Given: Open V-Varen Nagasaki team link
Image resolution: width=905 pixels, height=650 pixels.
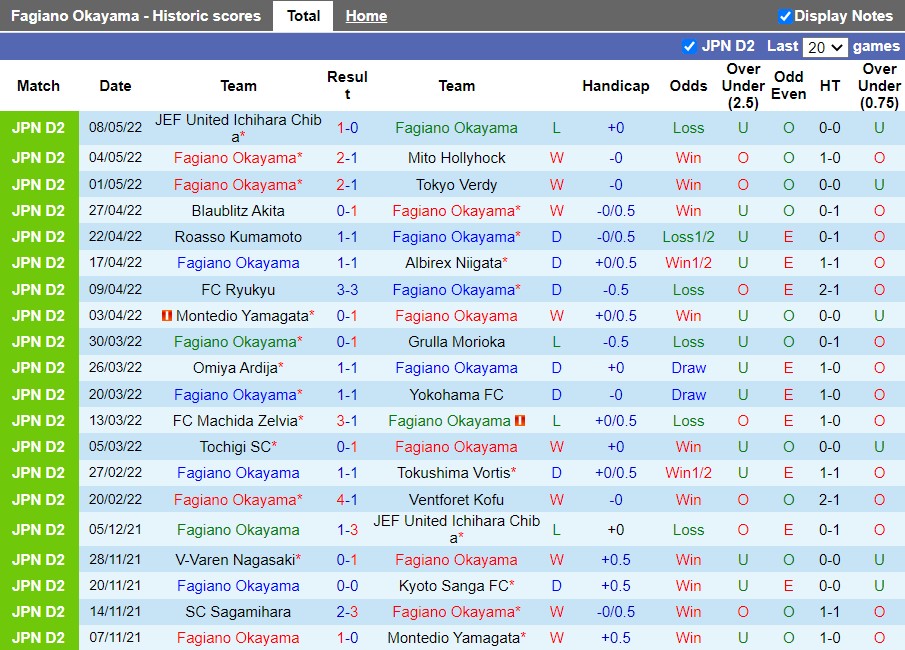Looking at the screenshot, I should coord(235,560).
